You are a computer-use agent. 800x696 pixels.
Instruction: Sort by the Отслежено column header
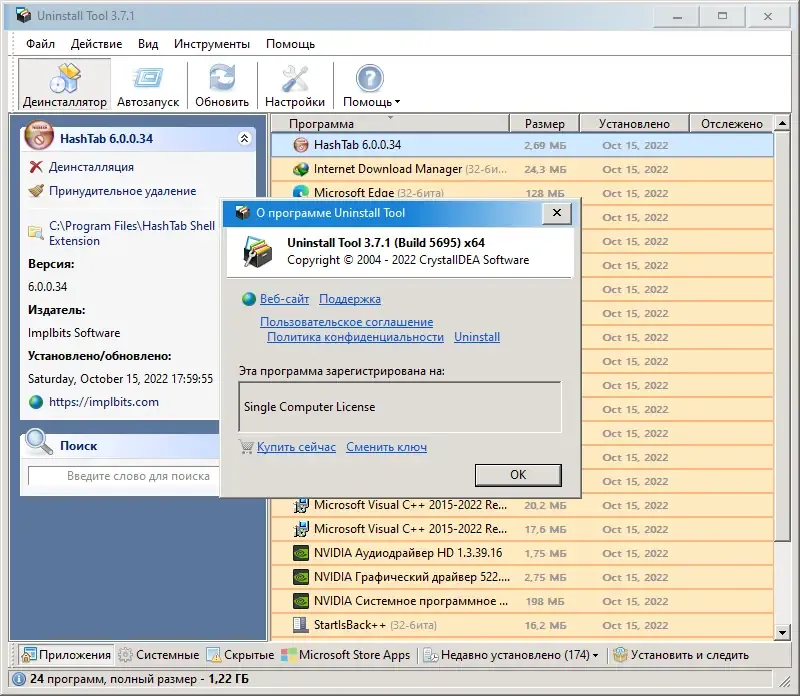[732, 124]
